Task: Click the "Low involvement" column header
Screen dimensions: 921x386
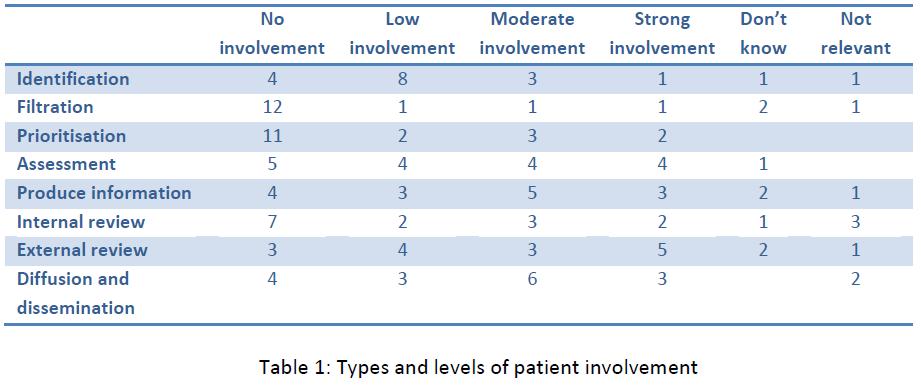Action: coord(402,33)
